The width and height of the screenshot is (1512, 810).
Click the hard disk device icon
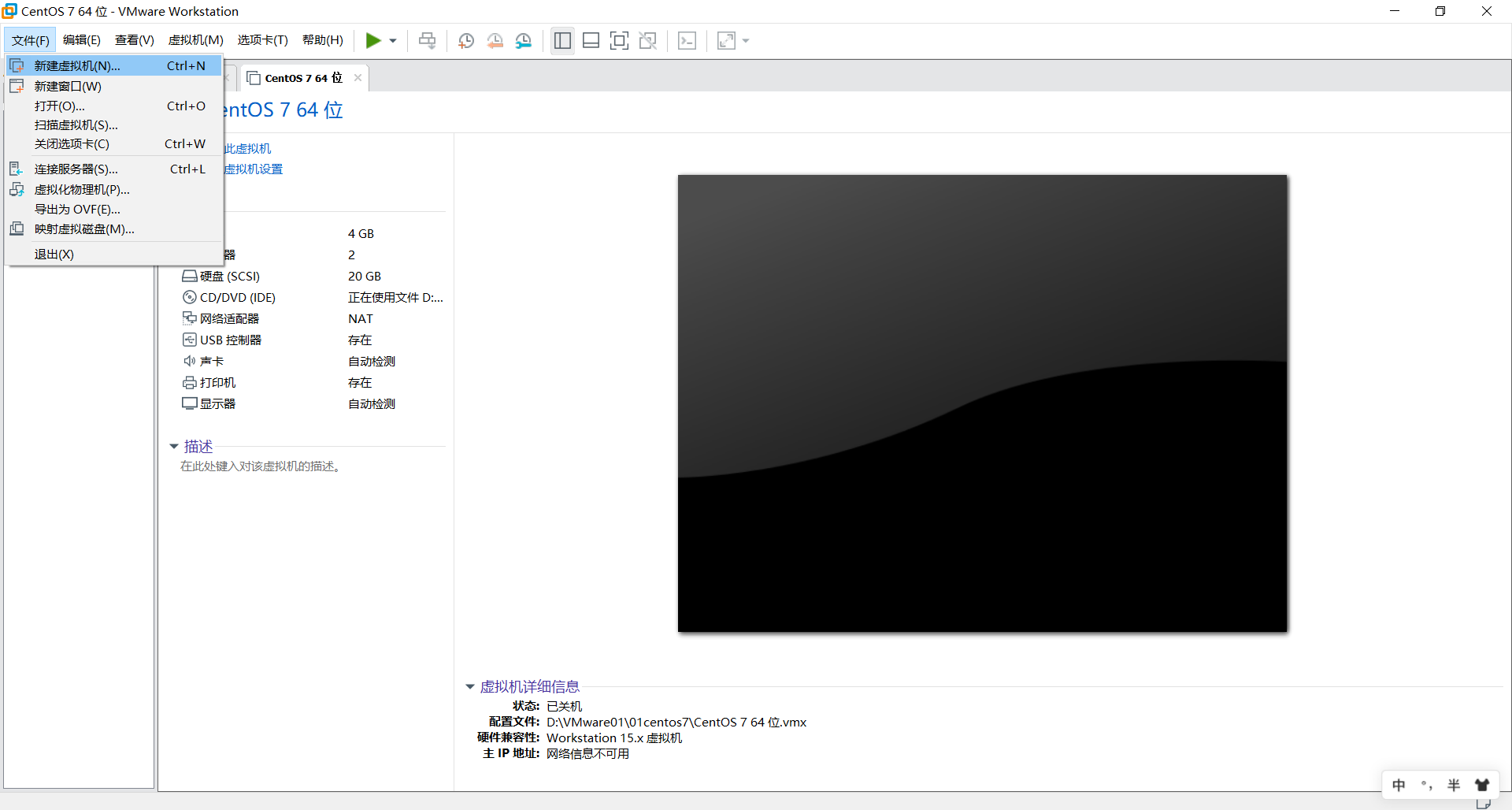(x=189, y=276)
